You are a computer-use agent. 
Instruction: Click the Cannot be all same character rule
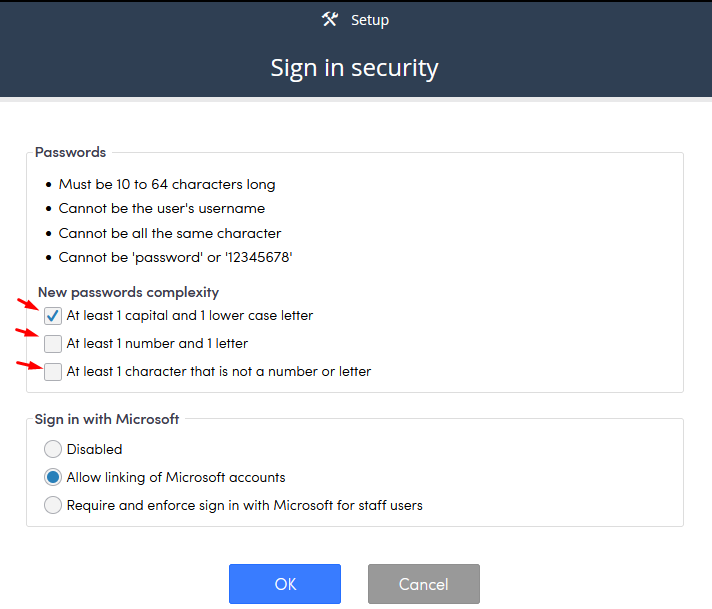click(170, 233)
